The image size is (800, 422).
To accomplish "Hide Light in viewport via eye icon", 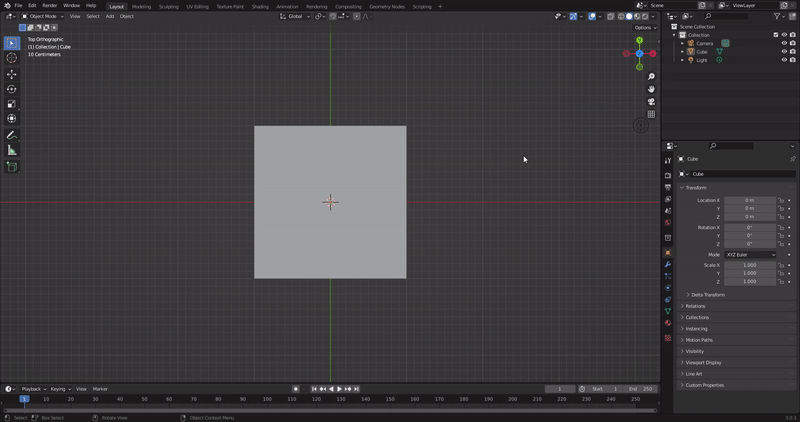I will tap(784, 60).
